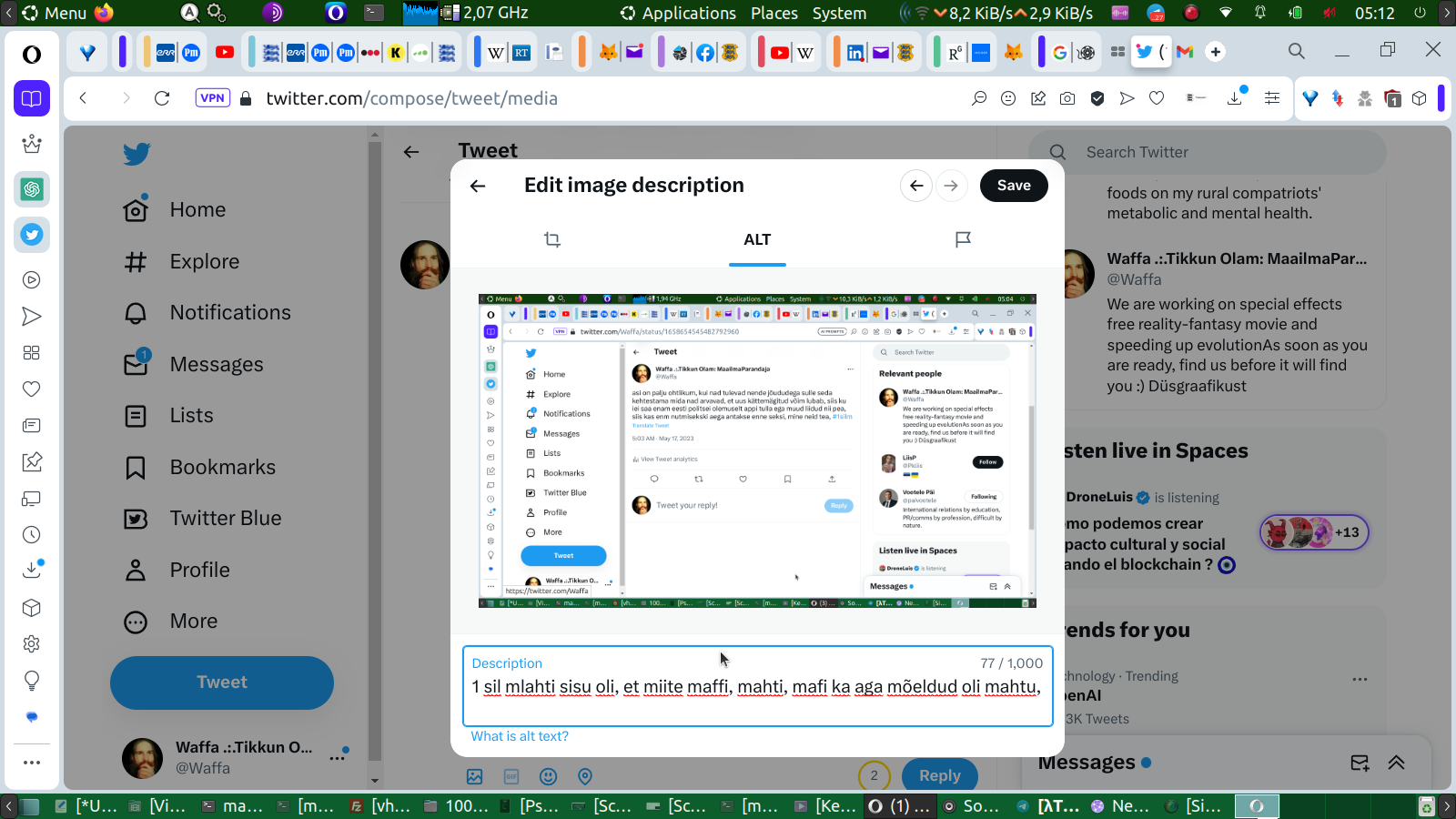Open the OpenAI trend three-dot options
The width and height of the screenshot is (1456, 819).
[x=1360, y=679]
